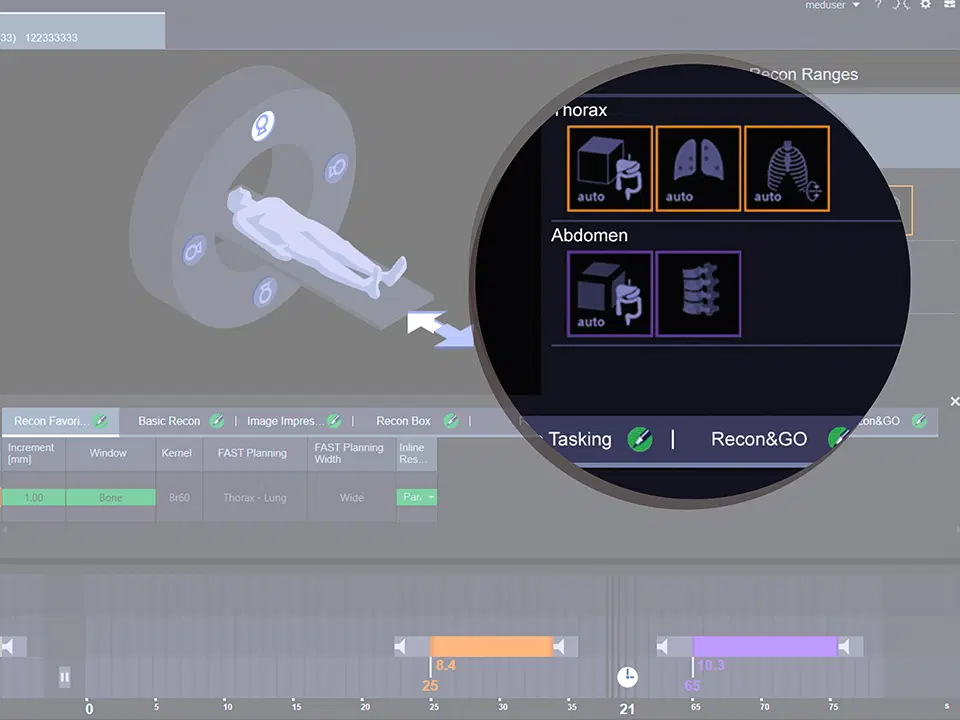
Task: Click the help question mark icon
Action: click(x=878, y=5)
